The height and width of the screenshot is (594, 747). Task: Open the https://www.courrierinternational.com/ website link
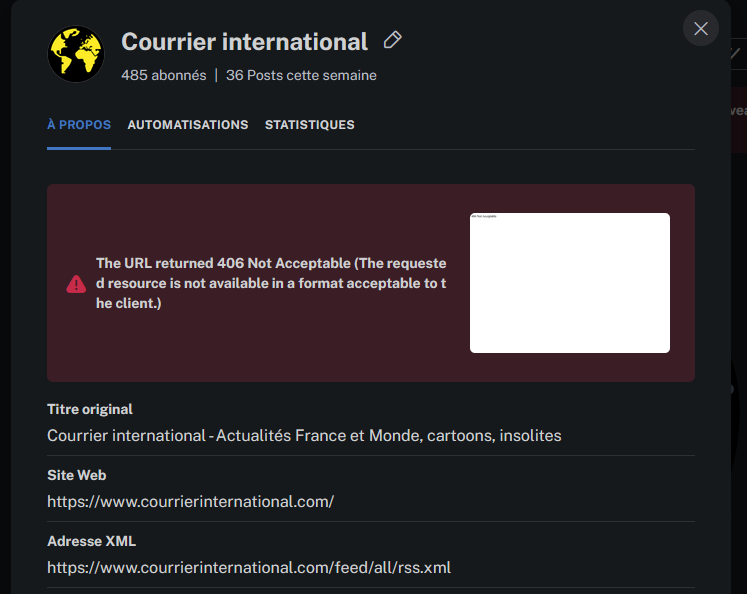tap(190, 502)
